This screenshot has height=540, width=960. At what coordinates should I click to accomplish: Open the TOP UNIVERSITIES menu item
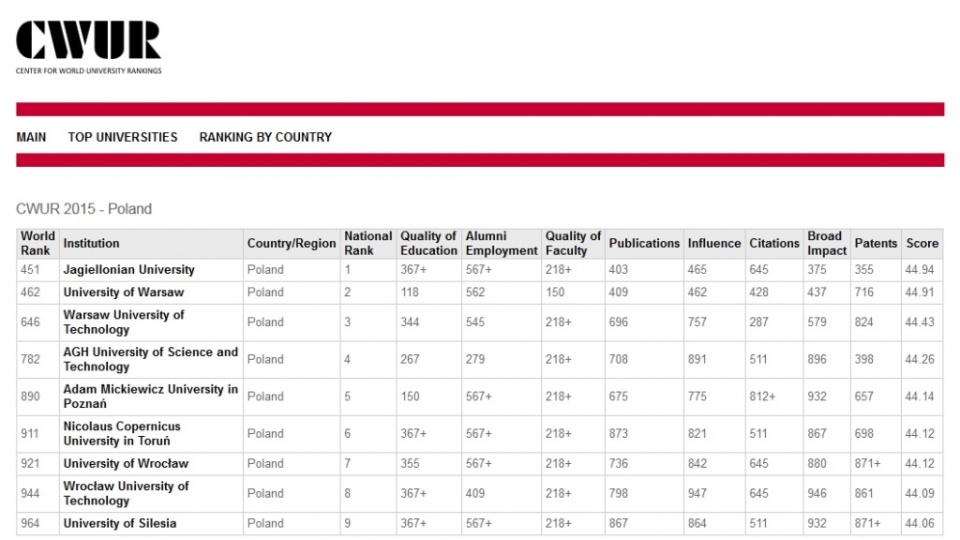pos(122,137)
